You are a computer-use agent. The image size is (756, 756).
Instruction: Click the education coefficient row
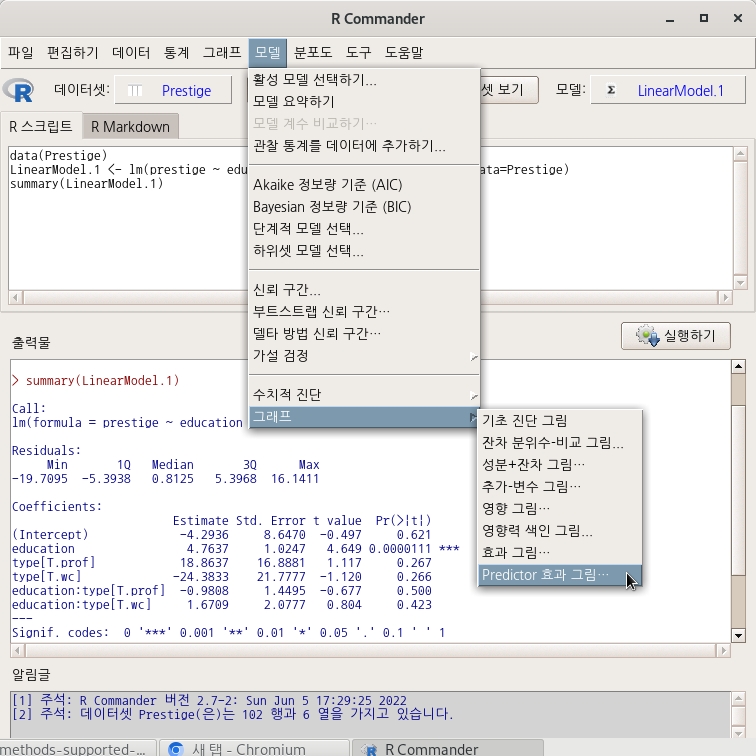point(236,549)
